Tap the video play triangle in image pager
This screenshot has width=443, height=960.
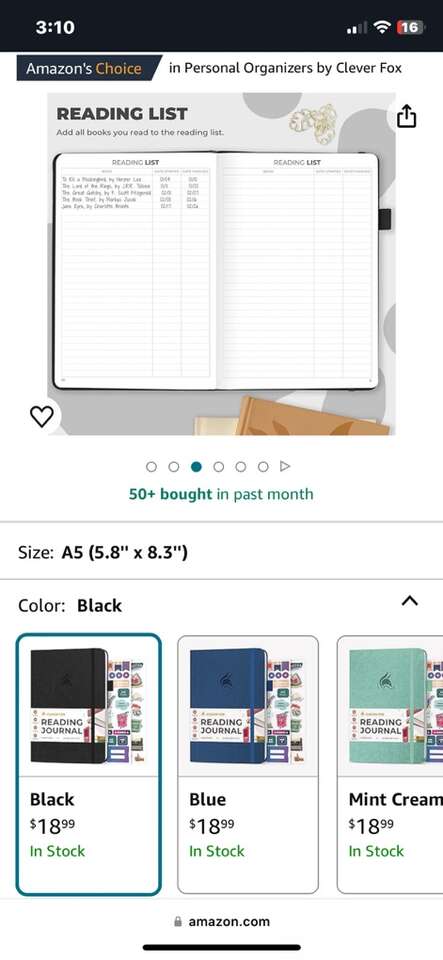point(285,467)
